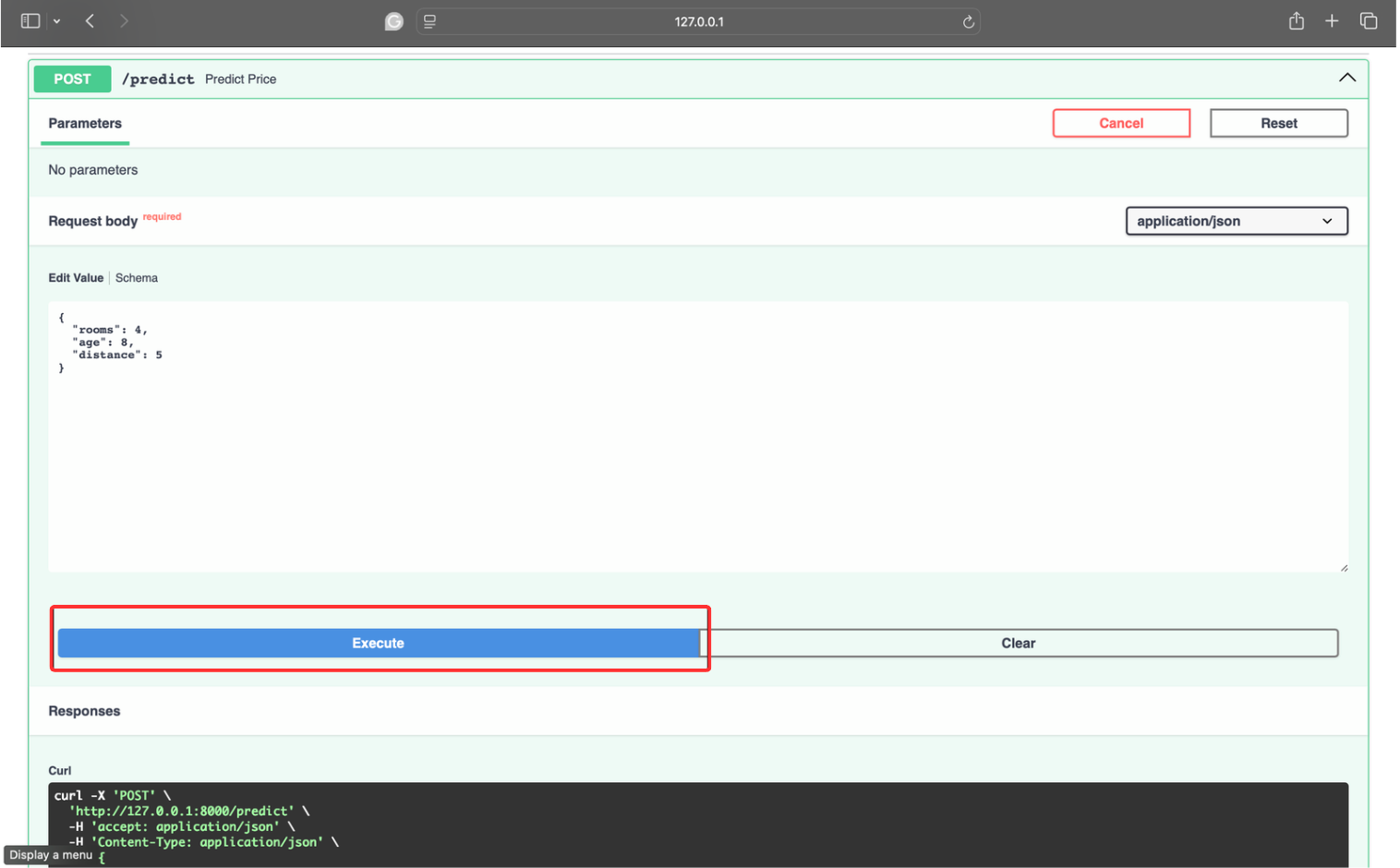The height and width of the screenshot is (868, 1400).
Task: Open the Share sheet icon
Action: click(x=1297, y=20)
